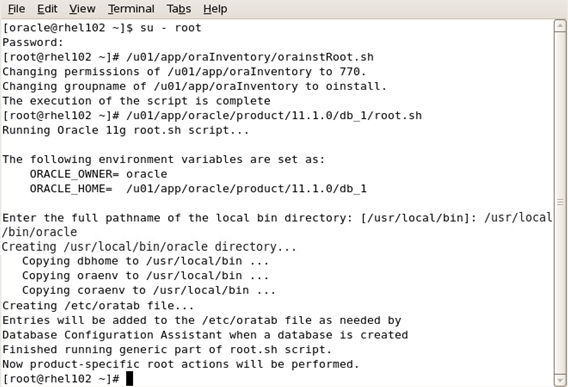The height and width of the screenshot is (387, 568).
Task: Click the block cursor at the last prompt
Action: pyautogui.click(x=129, y=379)
